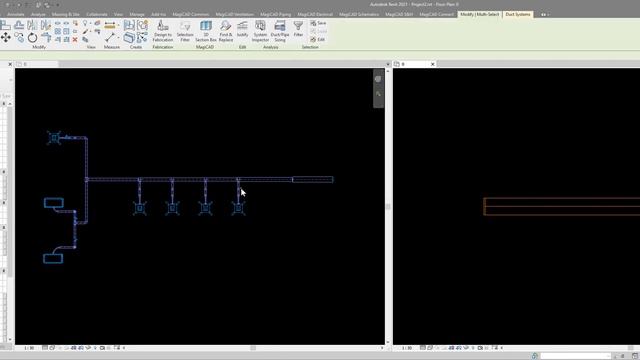Click the Mirror Draw Axis icon
The height and width of the screenshot is (360, 640).
pyautogui.click(x=46, y=25)
